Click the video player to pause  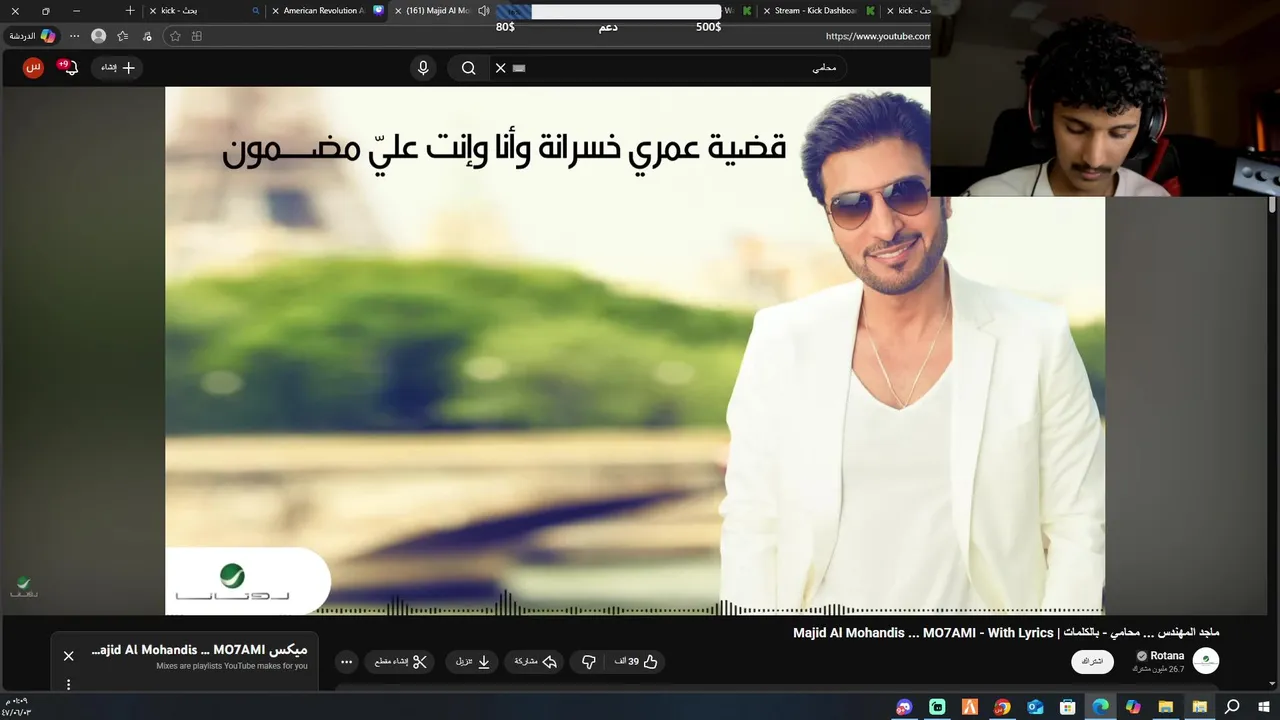(x=634, y=350)
